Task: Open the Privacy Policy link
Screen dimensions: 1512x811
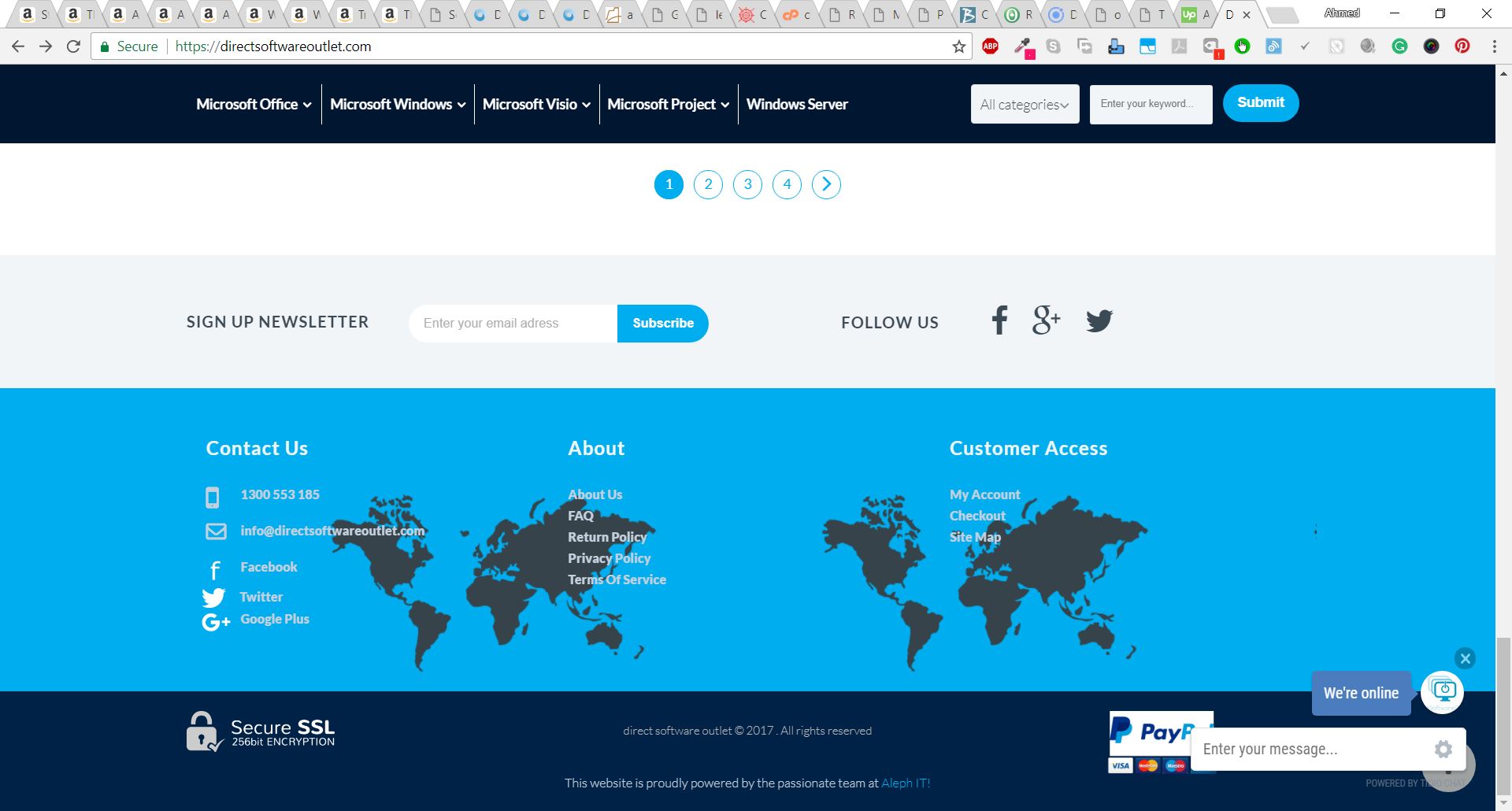Action: [x=610, y=558]
